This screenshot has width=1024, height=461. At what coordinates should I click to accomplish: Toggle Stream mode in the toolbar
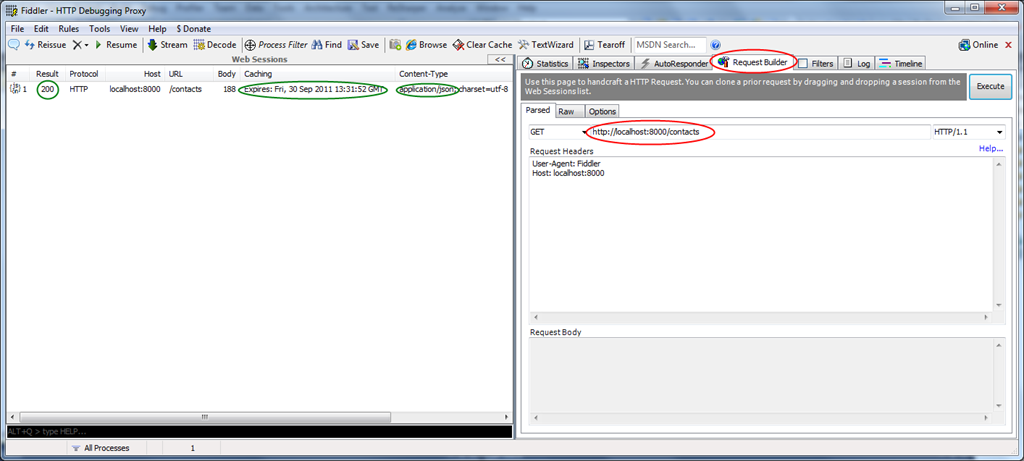click(x=167, y=45)
